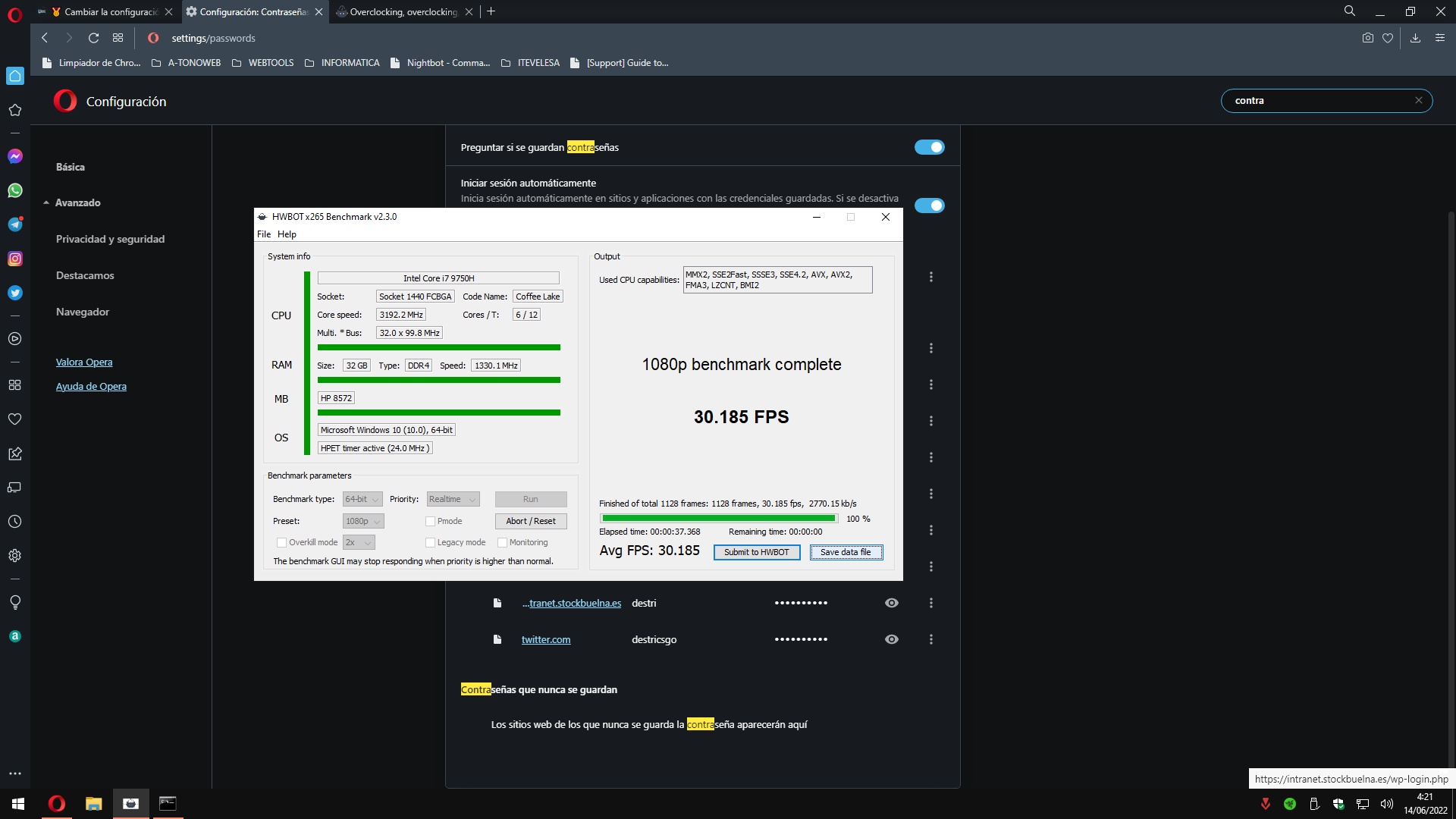Show password for twitter.com entry
Image resolution: width=1456 pixels, height=819 pixels.
coord(892,639)
